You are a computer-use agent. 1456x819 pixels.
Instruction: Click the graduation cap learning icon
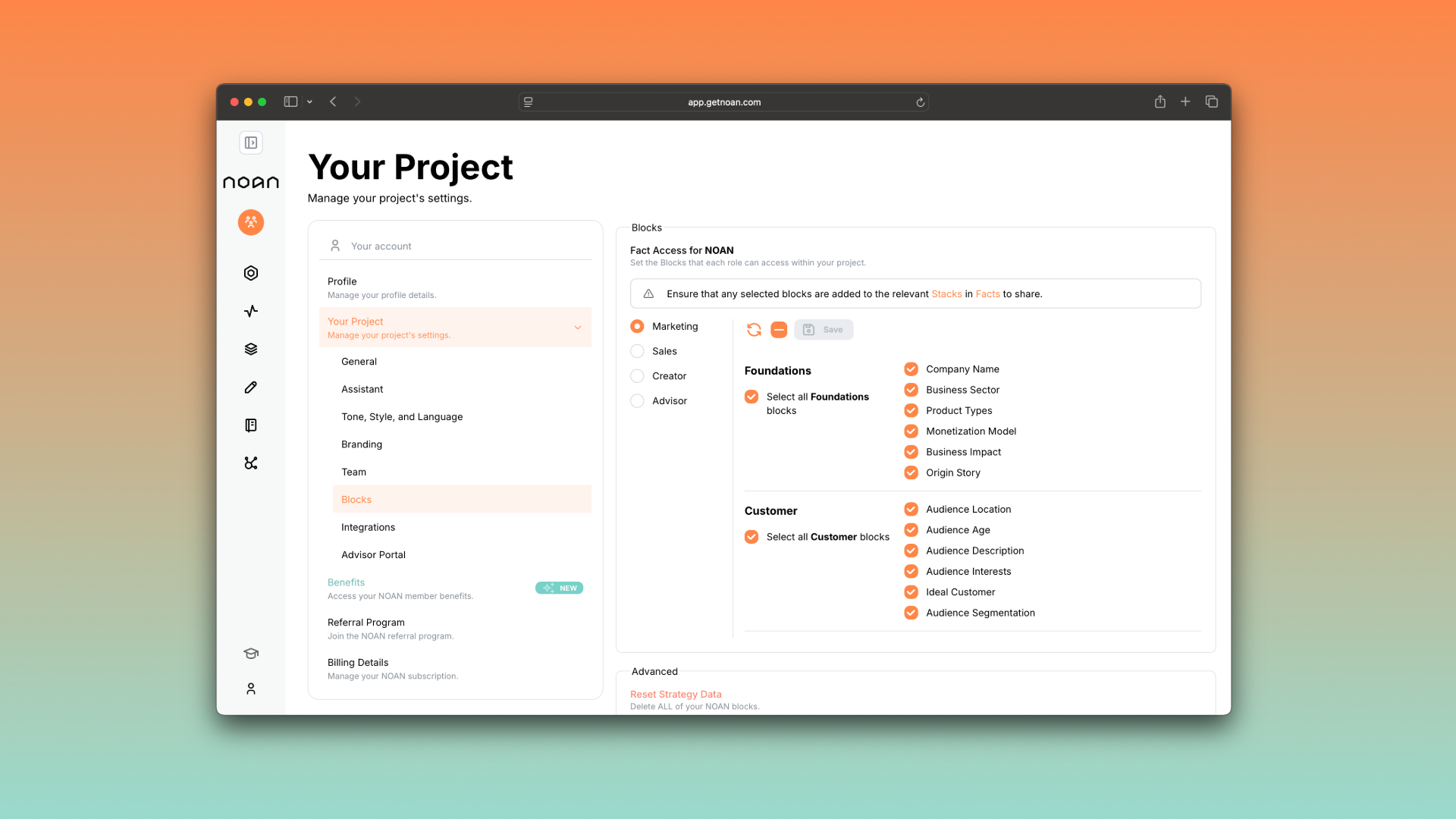pos(251,654)
